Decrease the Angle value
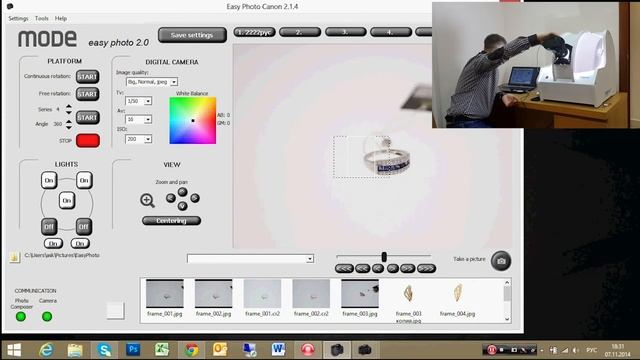Image resolution: width=640 pixels, height=360 pixels. point(69,127)
